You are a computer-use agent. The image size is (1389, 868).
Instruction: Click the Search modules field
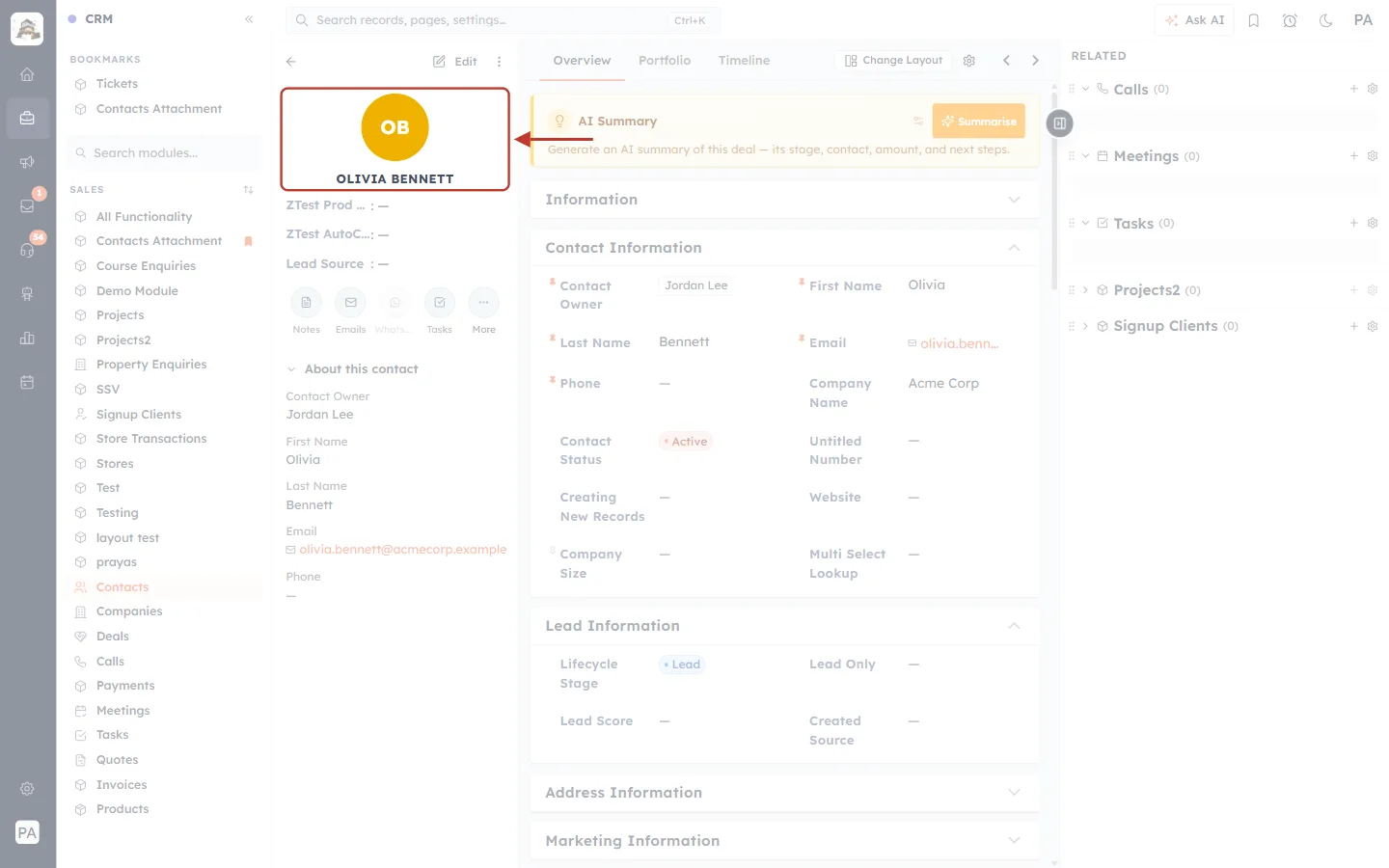tap(164, 153)
